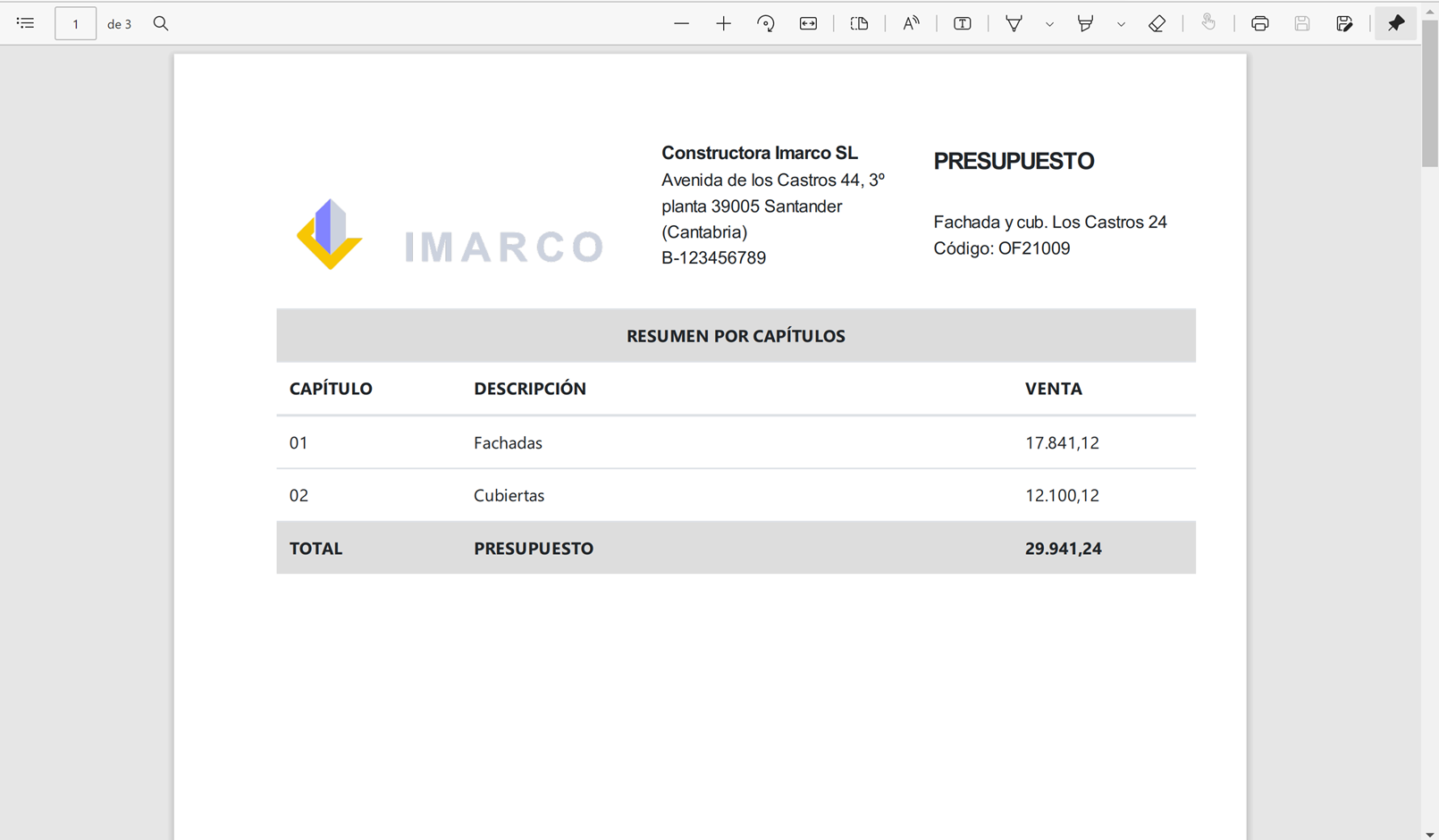Start Read Aloud
The height and width of the screenshot is (840, 1439).
(x=911, y=23)
